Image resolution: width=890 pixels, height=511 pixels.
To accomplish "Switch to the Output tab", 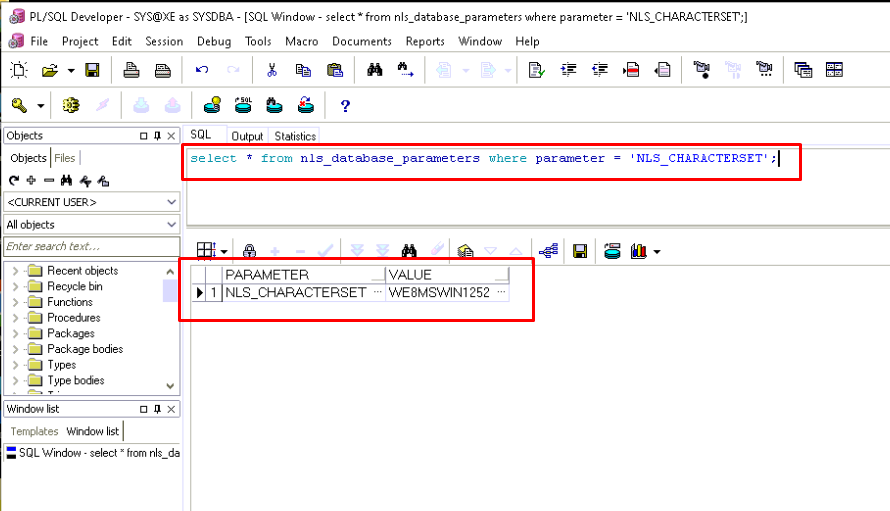I will (247, 136).
